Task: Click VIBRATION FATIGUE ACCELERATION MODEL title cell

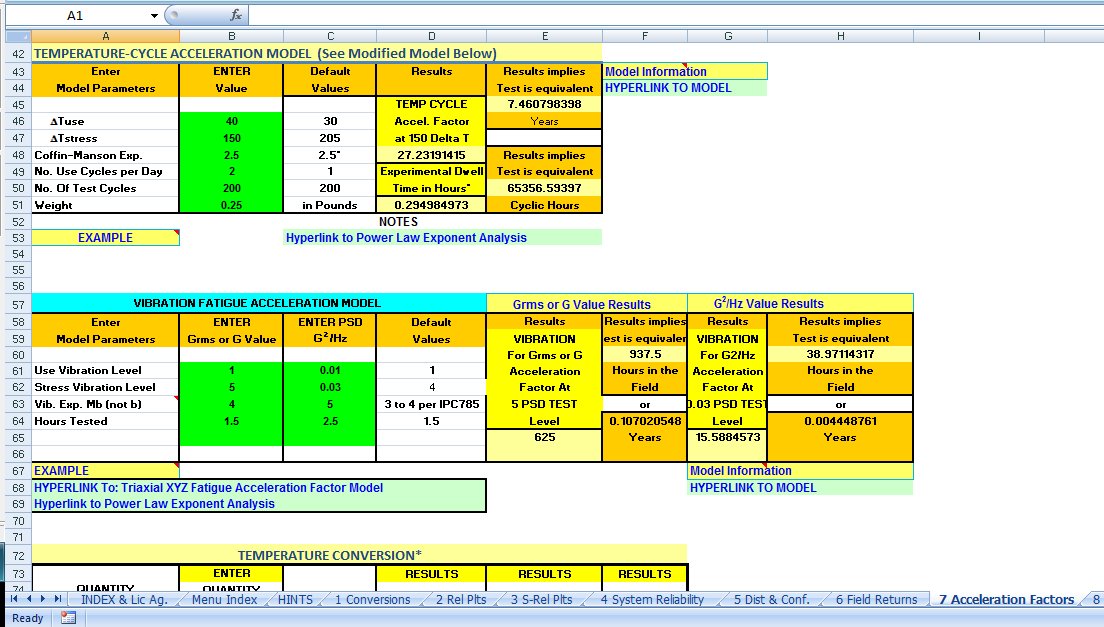Action: pyautogui.click(x=258, y=303)
